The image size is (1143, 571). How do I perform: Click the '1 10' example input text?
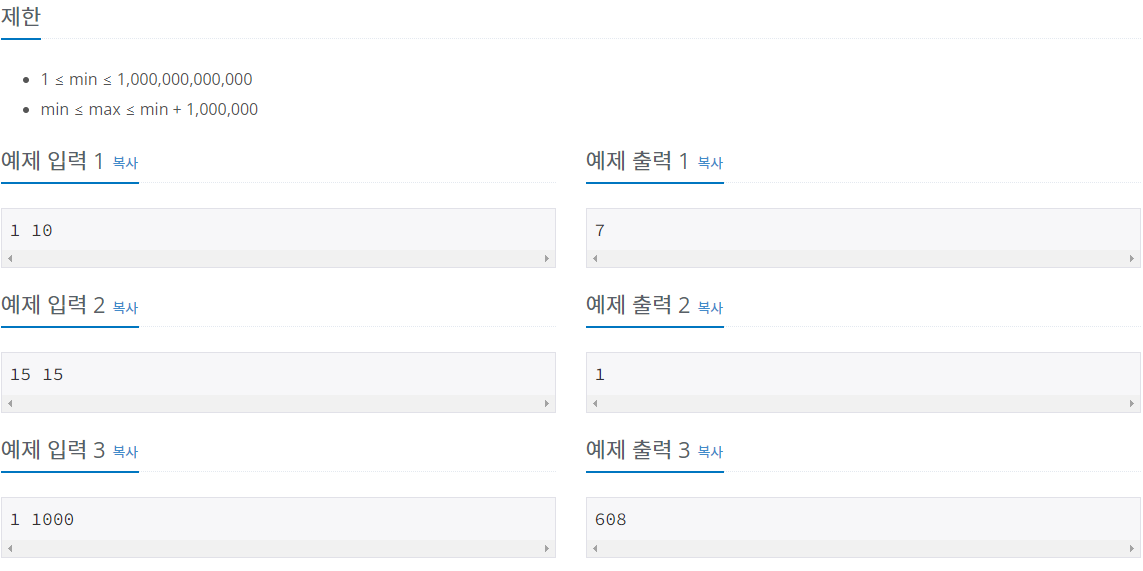31,231
